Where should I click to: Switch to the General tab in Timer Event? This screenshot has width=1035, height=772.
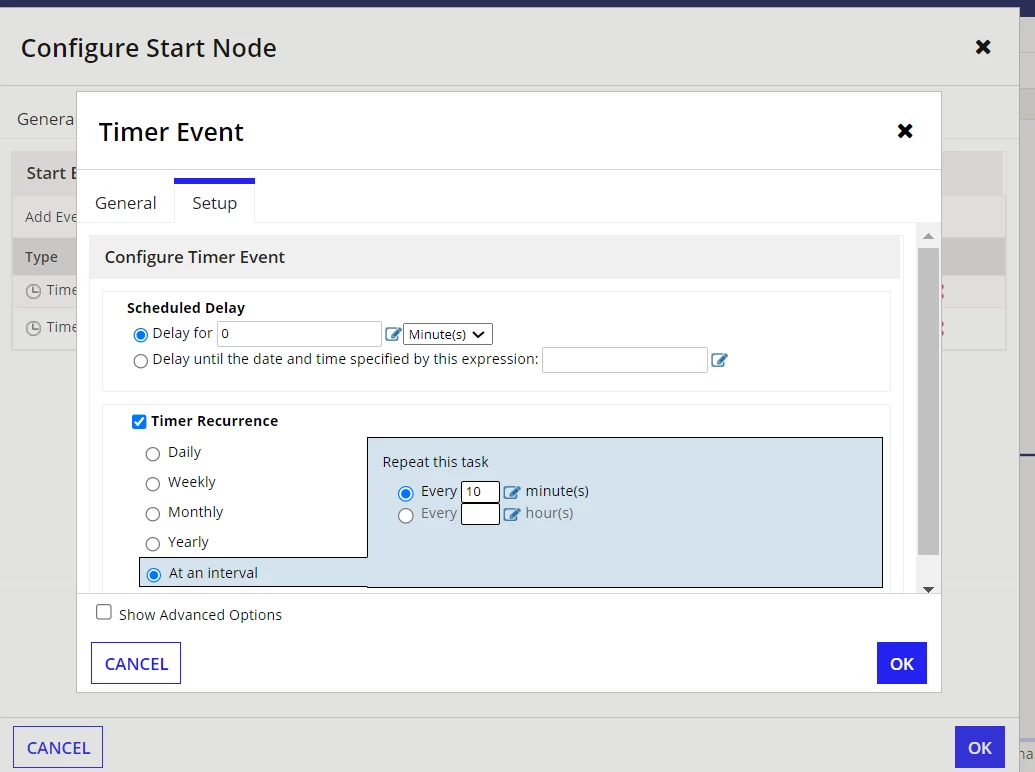pyautogui.click(x=125, y=203)
